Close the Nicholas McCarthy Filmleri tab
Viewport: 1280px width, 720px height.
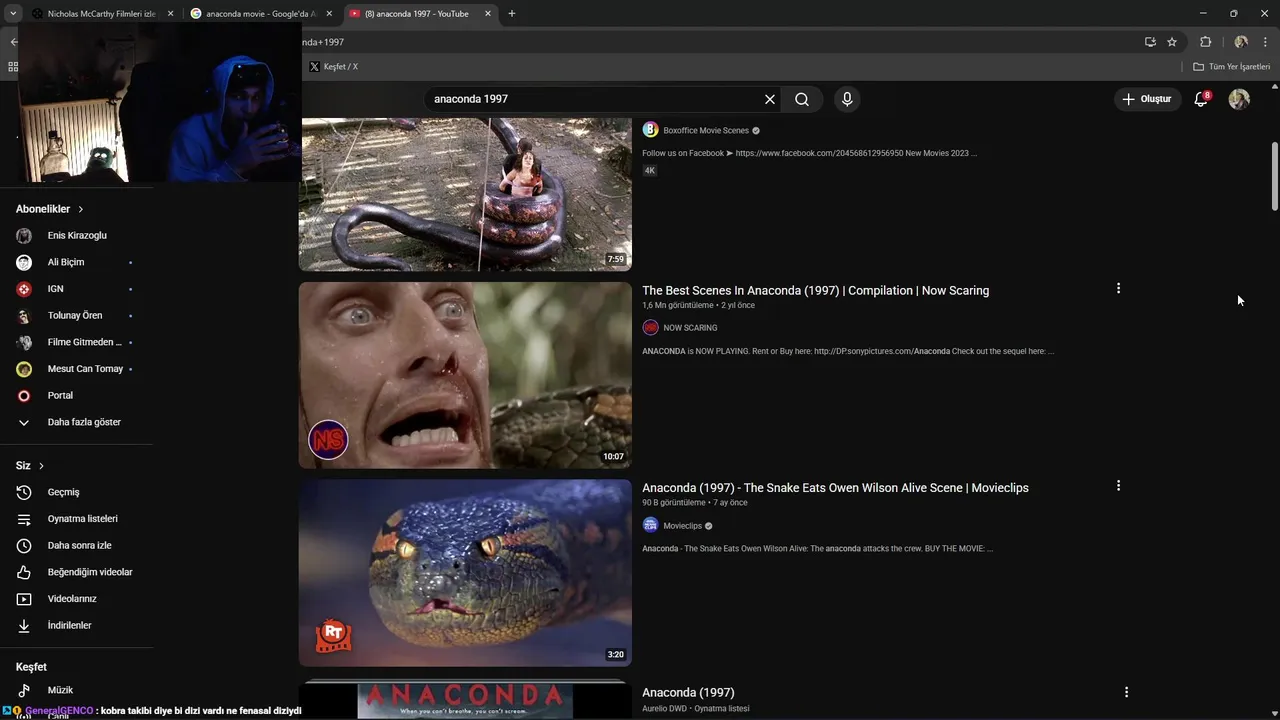click(x=170, y=14)
